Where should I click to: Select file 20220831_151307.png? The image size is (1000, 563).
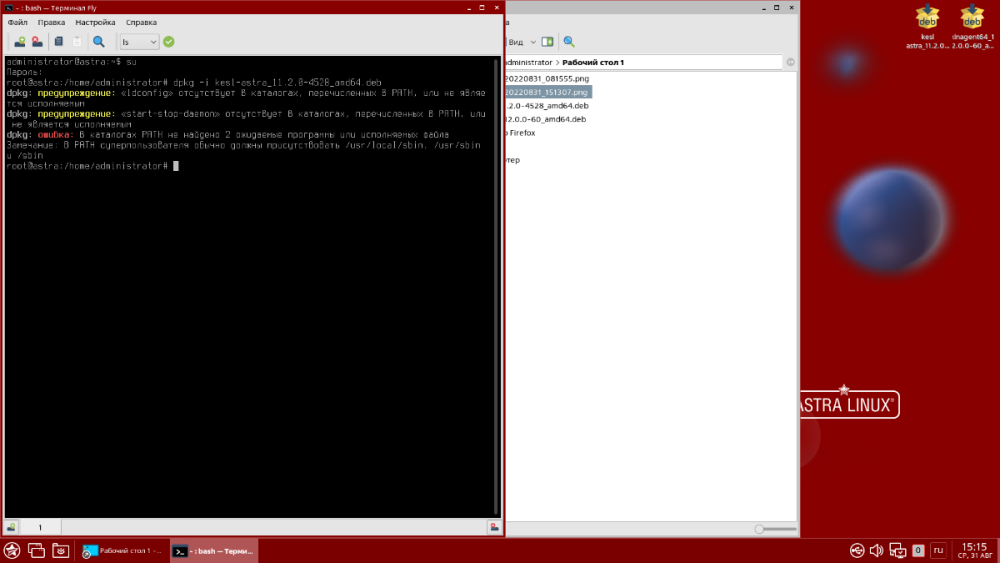point(547,92)
